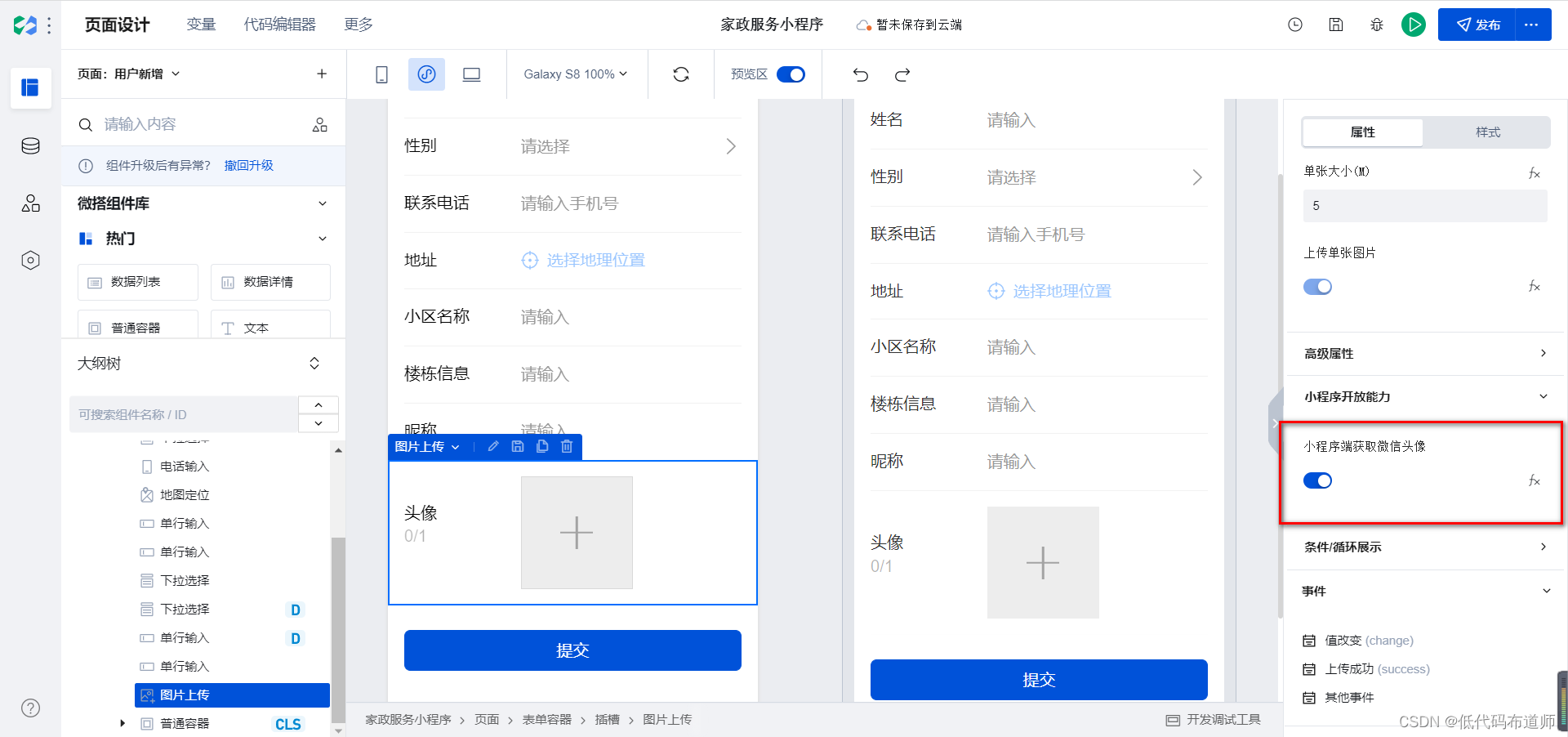
Task: Select the mini program view icon
Action: point(426,74)
